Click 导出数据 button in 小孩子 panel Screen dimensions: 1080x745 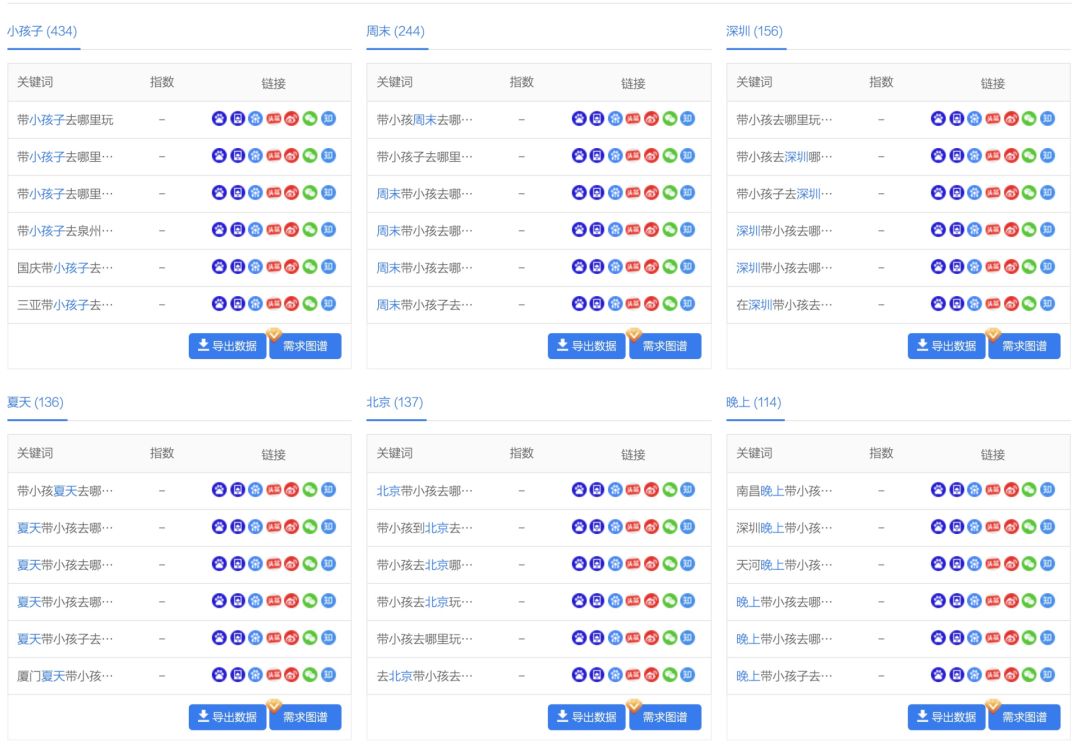227,345
